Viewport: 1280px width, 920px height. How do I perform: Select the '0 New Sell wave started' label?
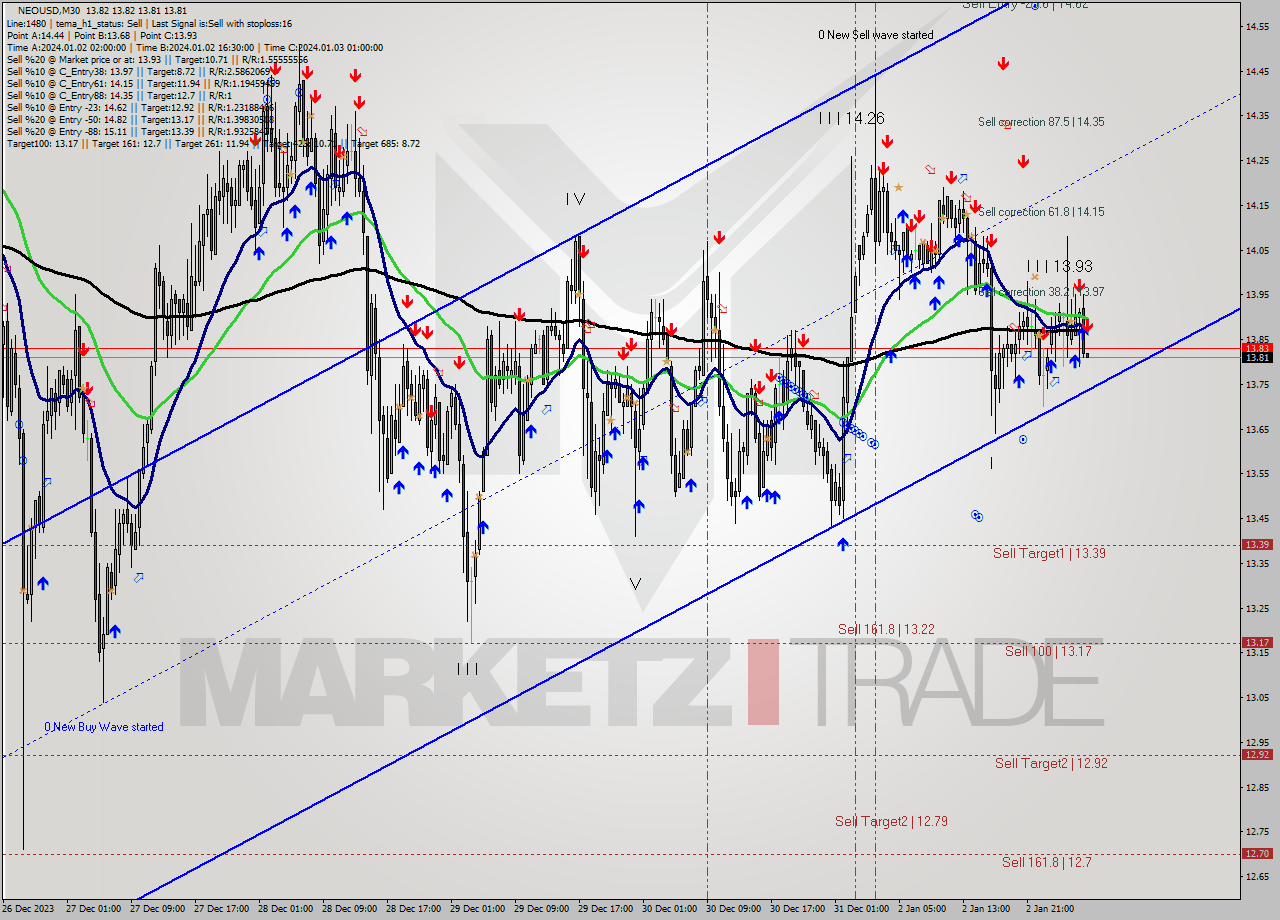pos(876,35)
